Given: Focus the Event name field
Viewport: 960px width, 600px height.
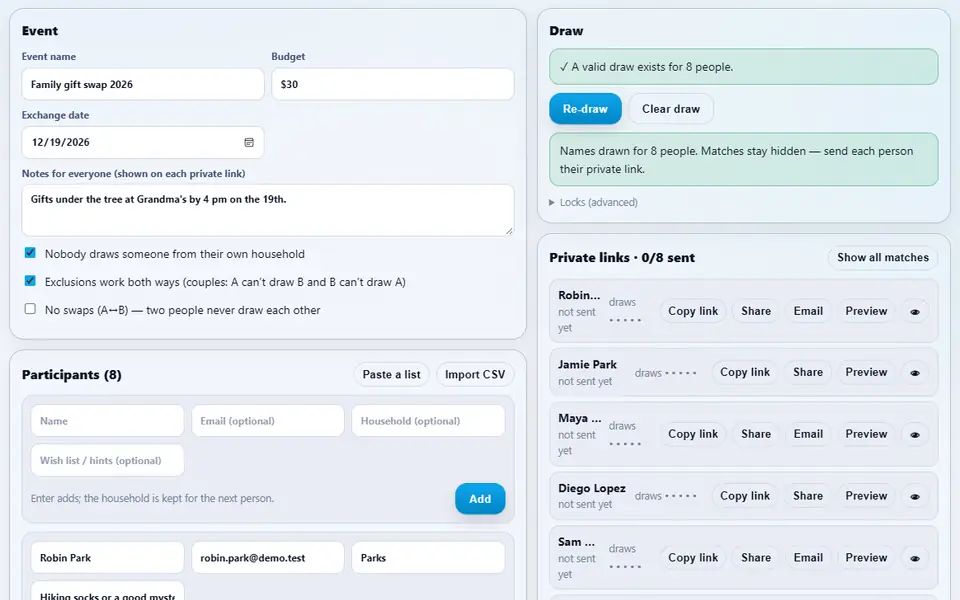Looking at the screenshot, I should [143, 84].
